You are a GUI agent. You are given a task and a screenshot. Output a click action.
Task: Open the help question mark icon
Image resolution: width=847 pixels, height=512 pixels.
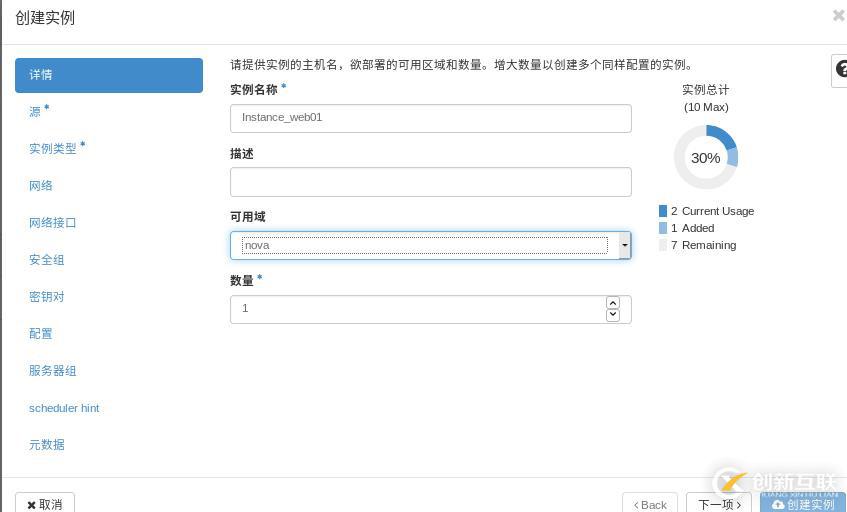coord(840,70)
